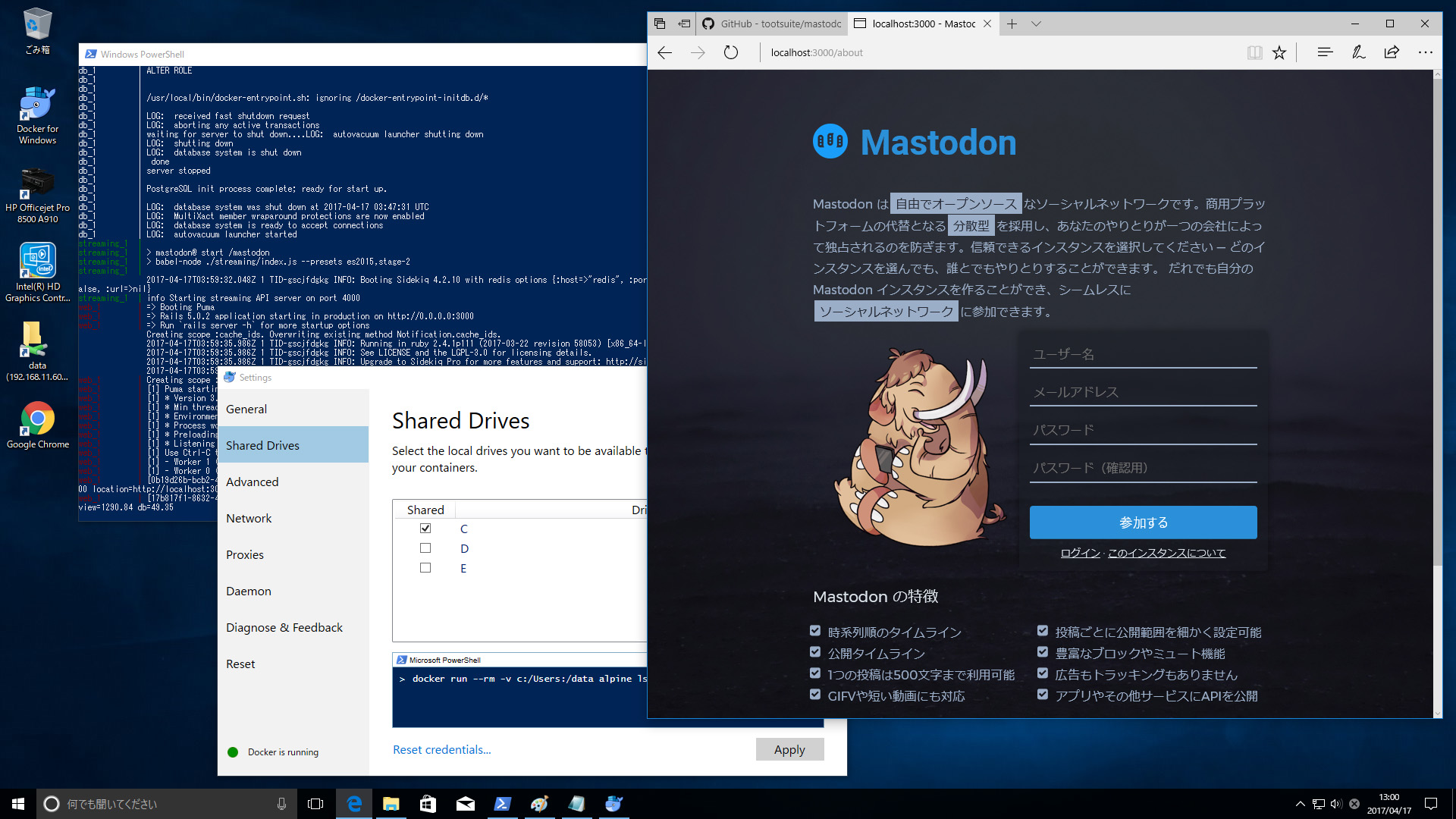This screenshot has height=819, width=1456.
Task: Click the ユーザー名 username input field
Action: pyautogui.click(x=1143, y=354)
